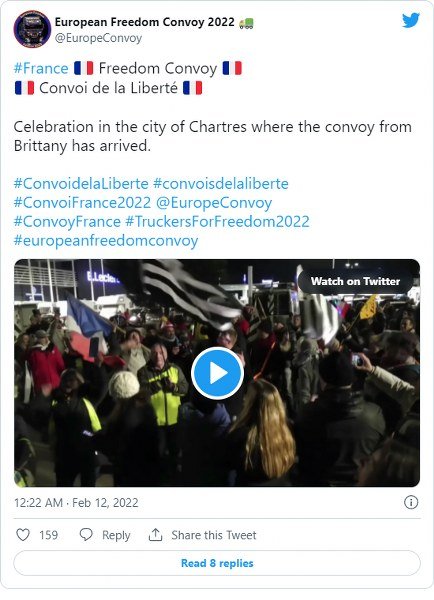This screenshot has width=434, height=600.
Task: Open the @EuropeConvoy mention in tweet text
Action: pyautogui.click(x=214, y=203)
